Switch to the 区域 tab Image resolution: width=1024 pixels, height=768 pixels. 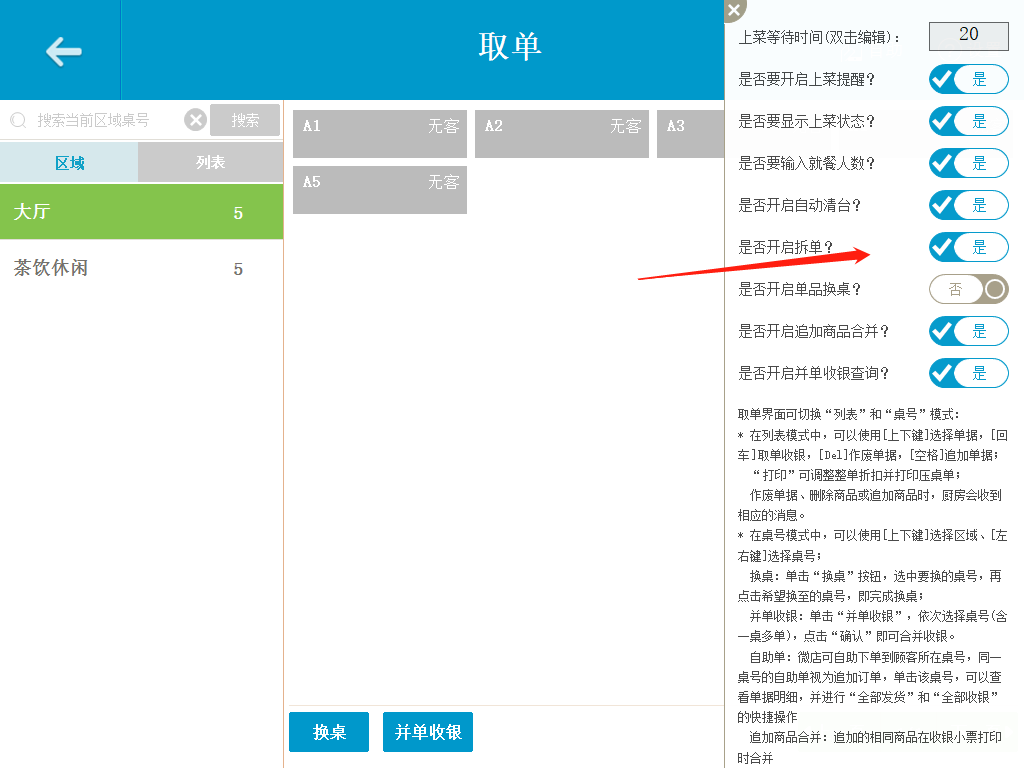pos(69,163)
